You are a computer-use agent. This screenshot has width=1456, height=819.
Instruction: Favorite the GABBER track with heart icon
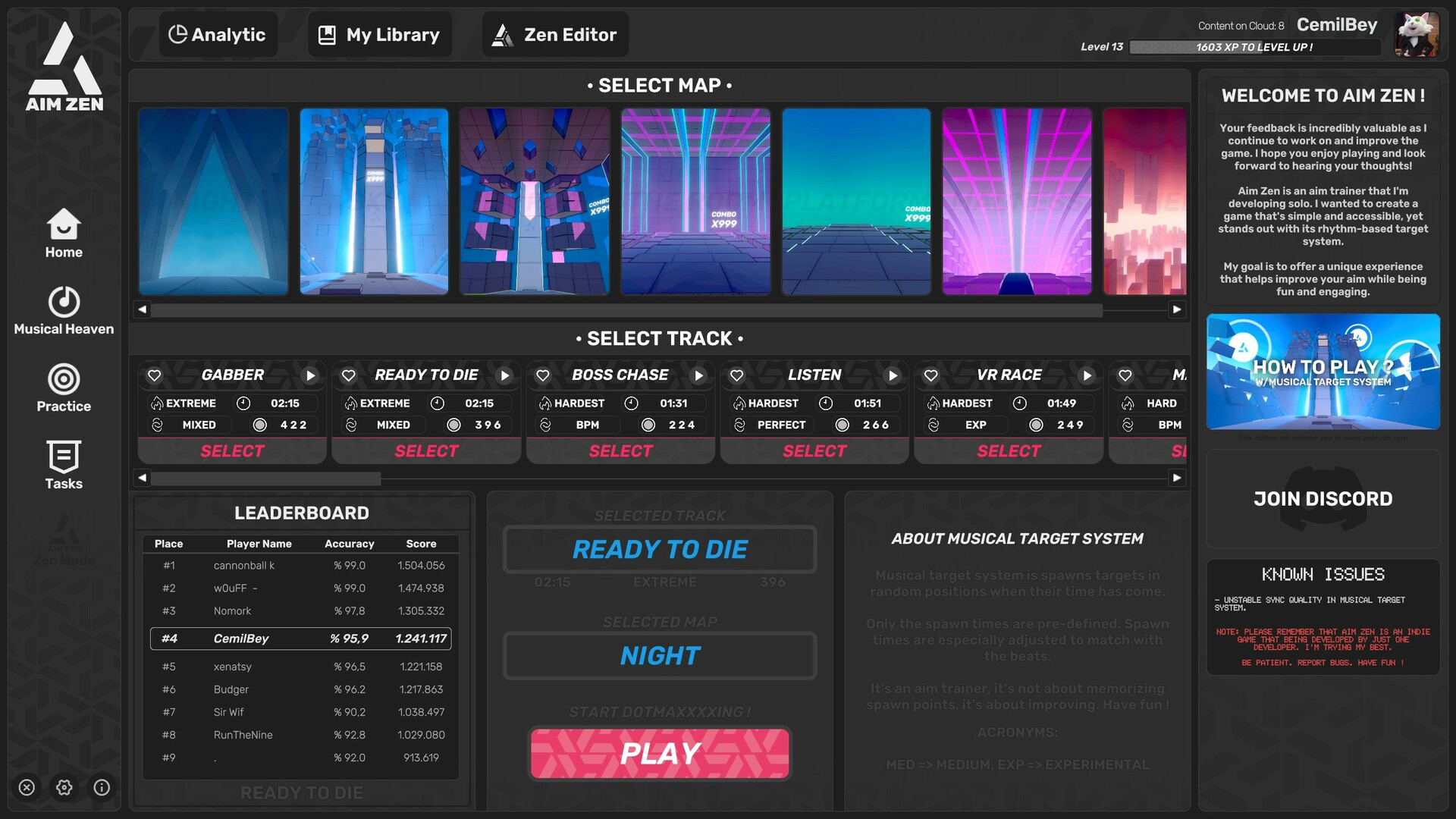point(155,375)
